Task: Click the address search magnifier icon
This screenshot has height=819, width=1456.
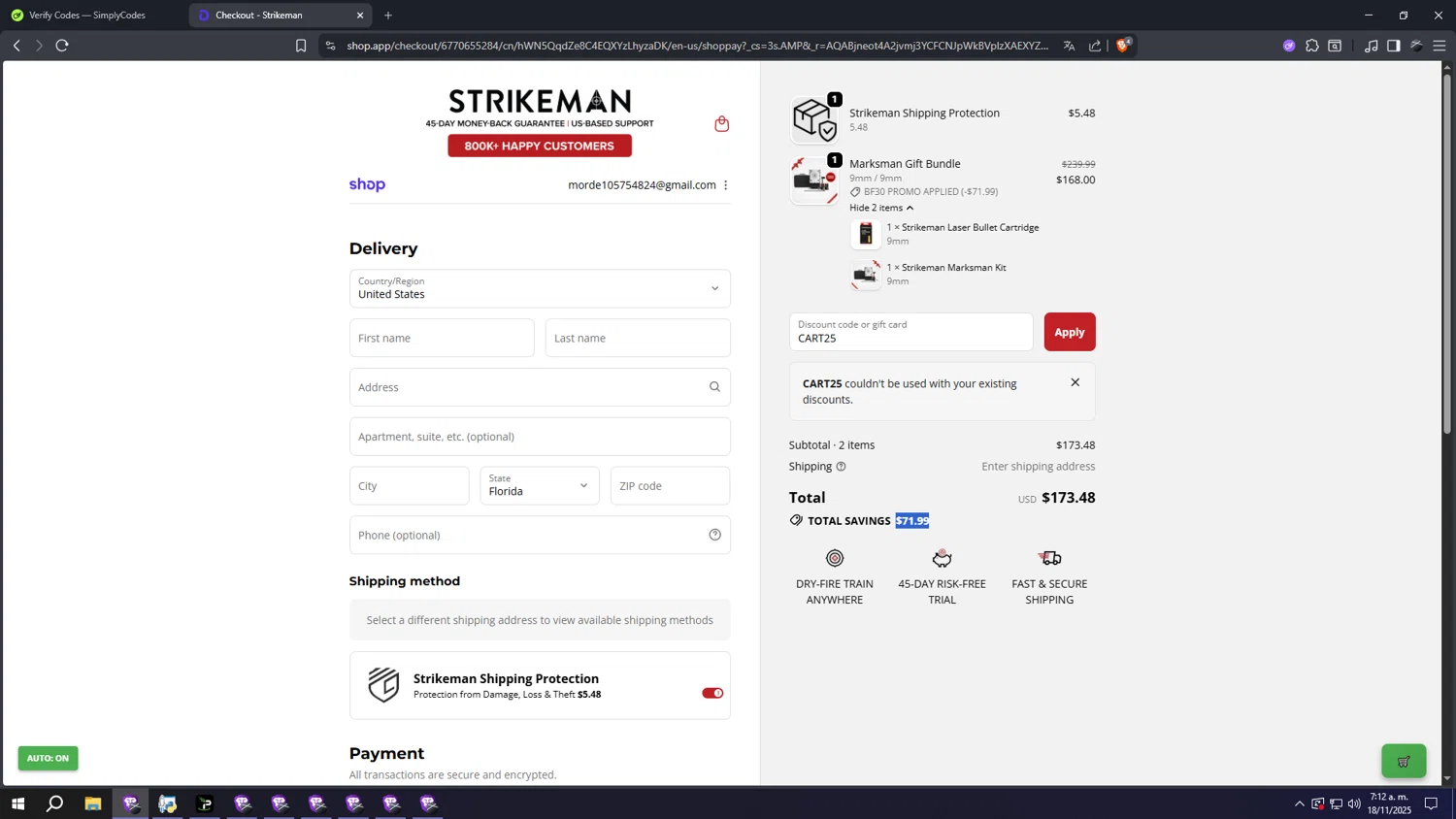Action: tap(714, 387)
